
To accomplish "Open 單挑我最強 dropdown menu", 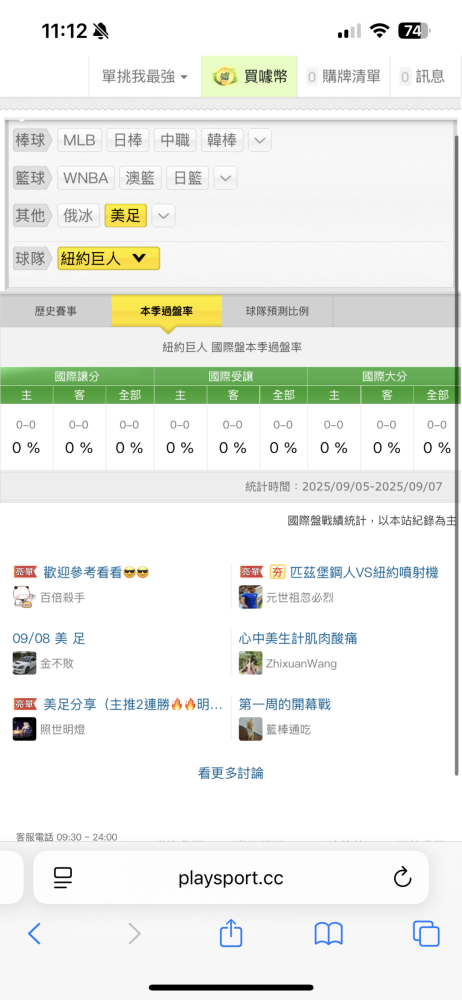I will coord(145,77).
